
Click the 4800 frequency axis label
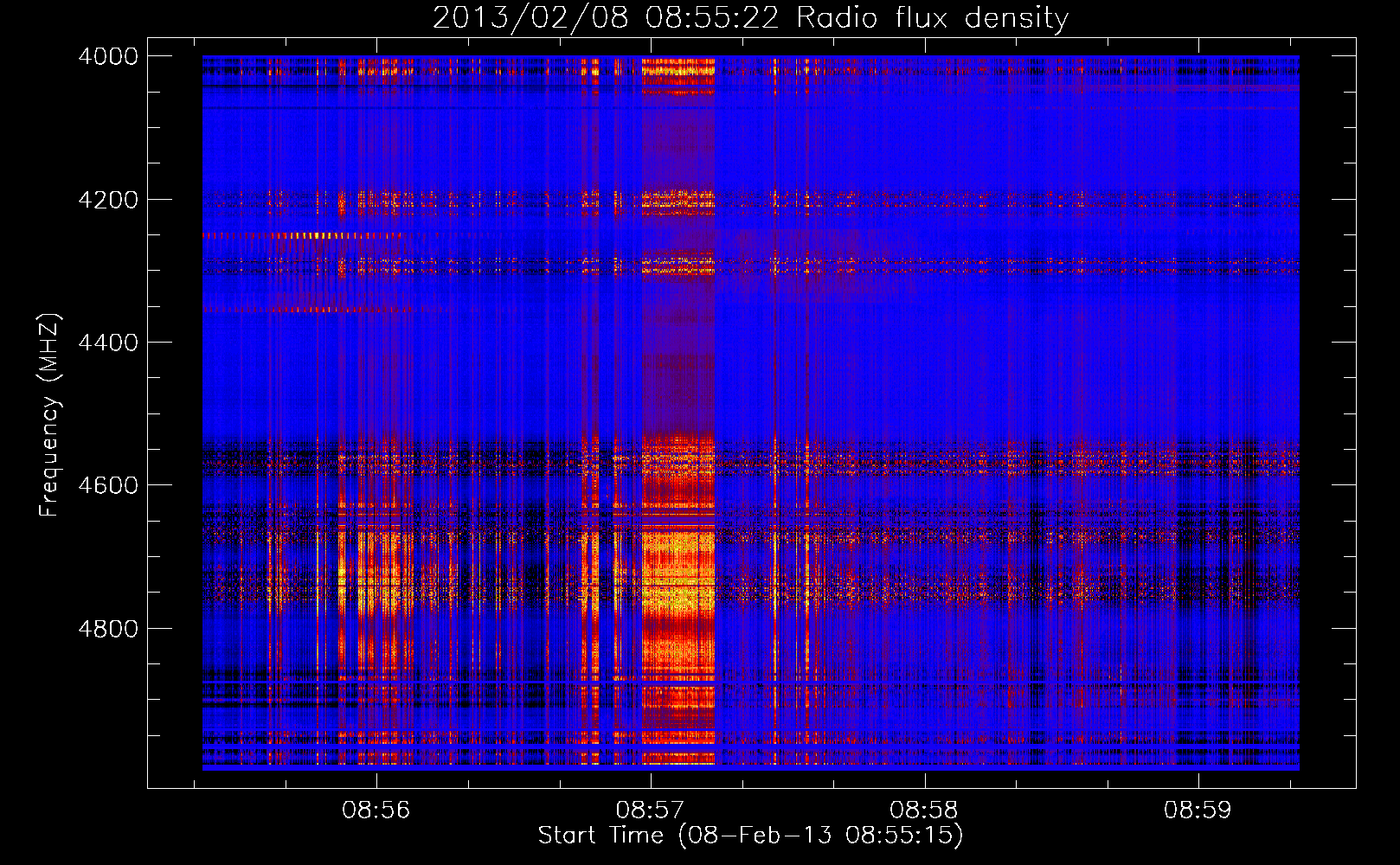click(x=108, y=629)
